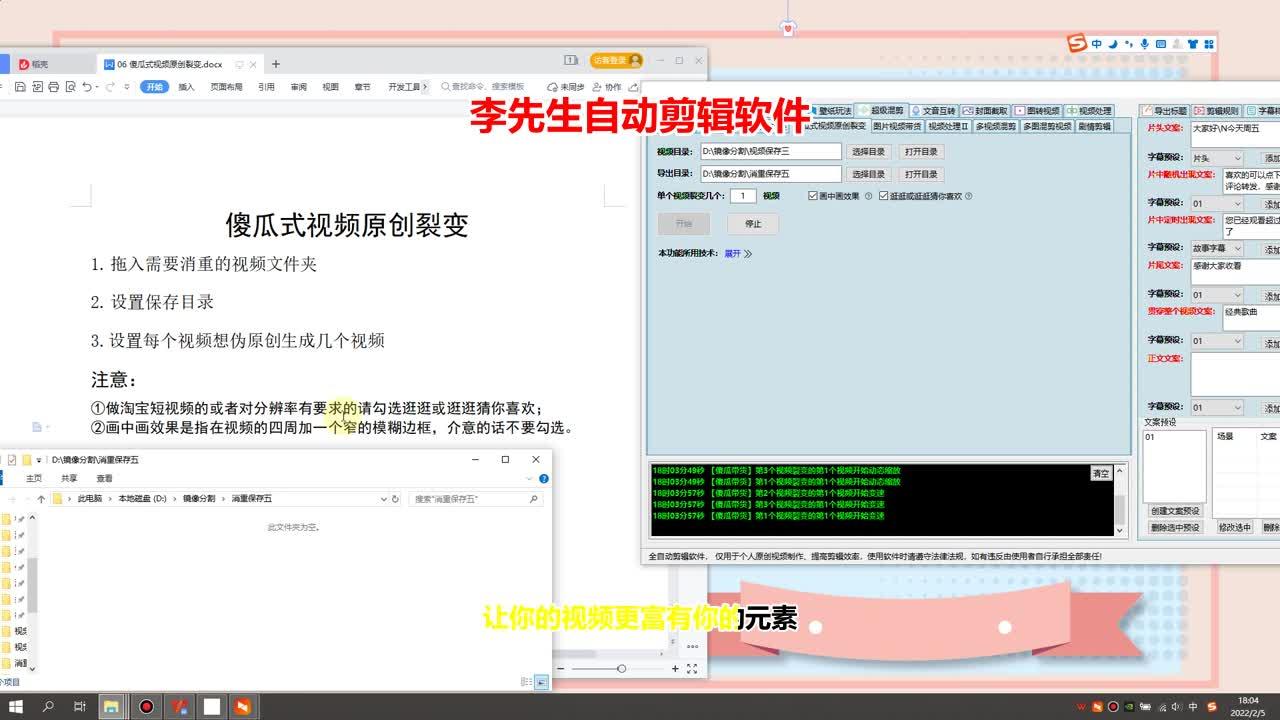The height and width of the screenshot is (720, 1280).
Task: Select the 文音互转 tab
Action: coord(932,111)
